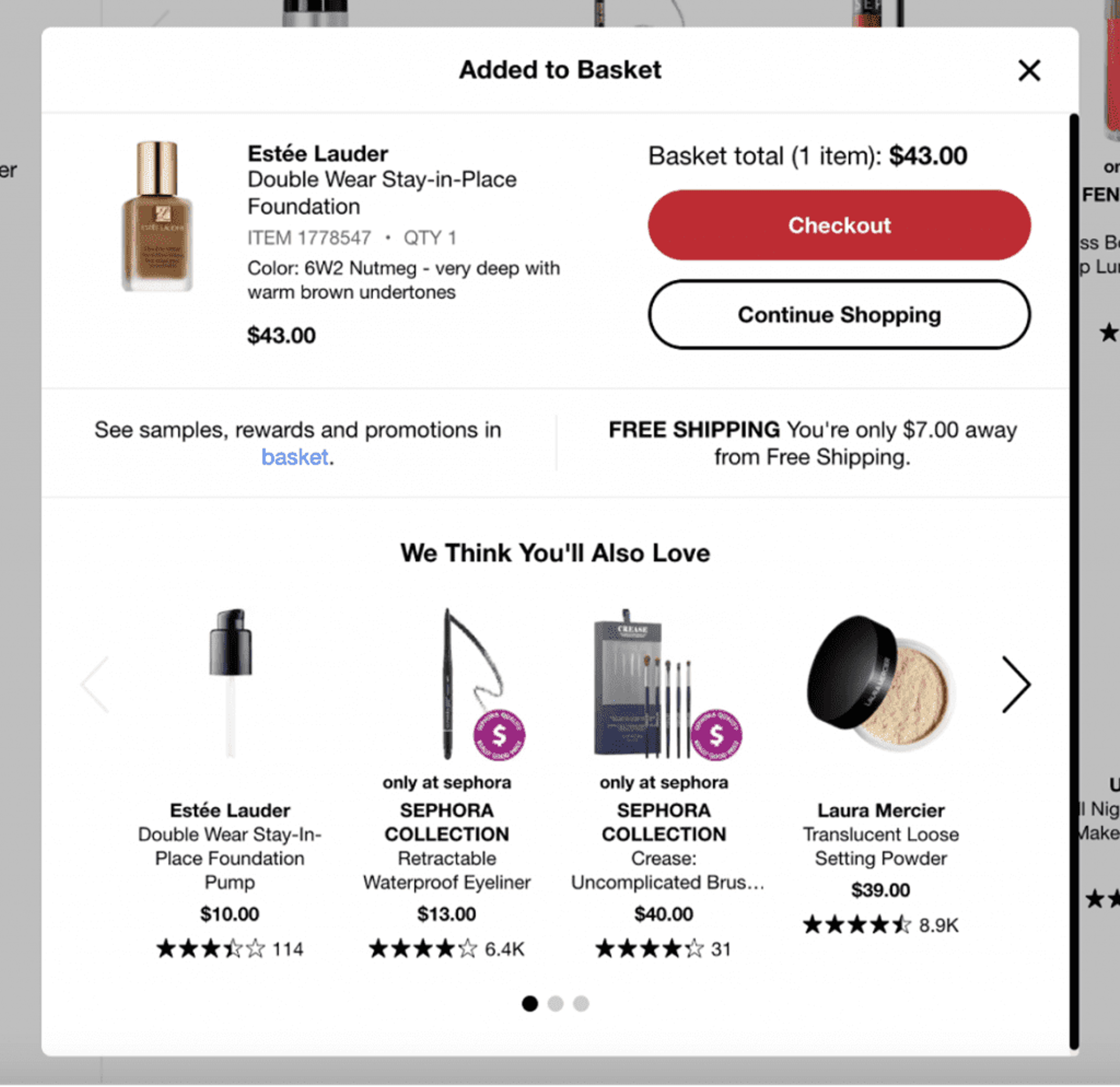Screen dimensions: 1120x1087
Task: Click the Checkout button
Action: pos(838,226)
